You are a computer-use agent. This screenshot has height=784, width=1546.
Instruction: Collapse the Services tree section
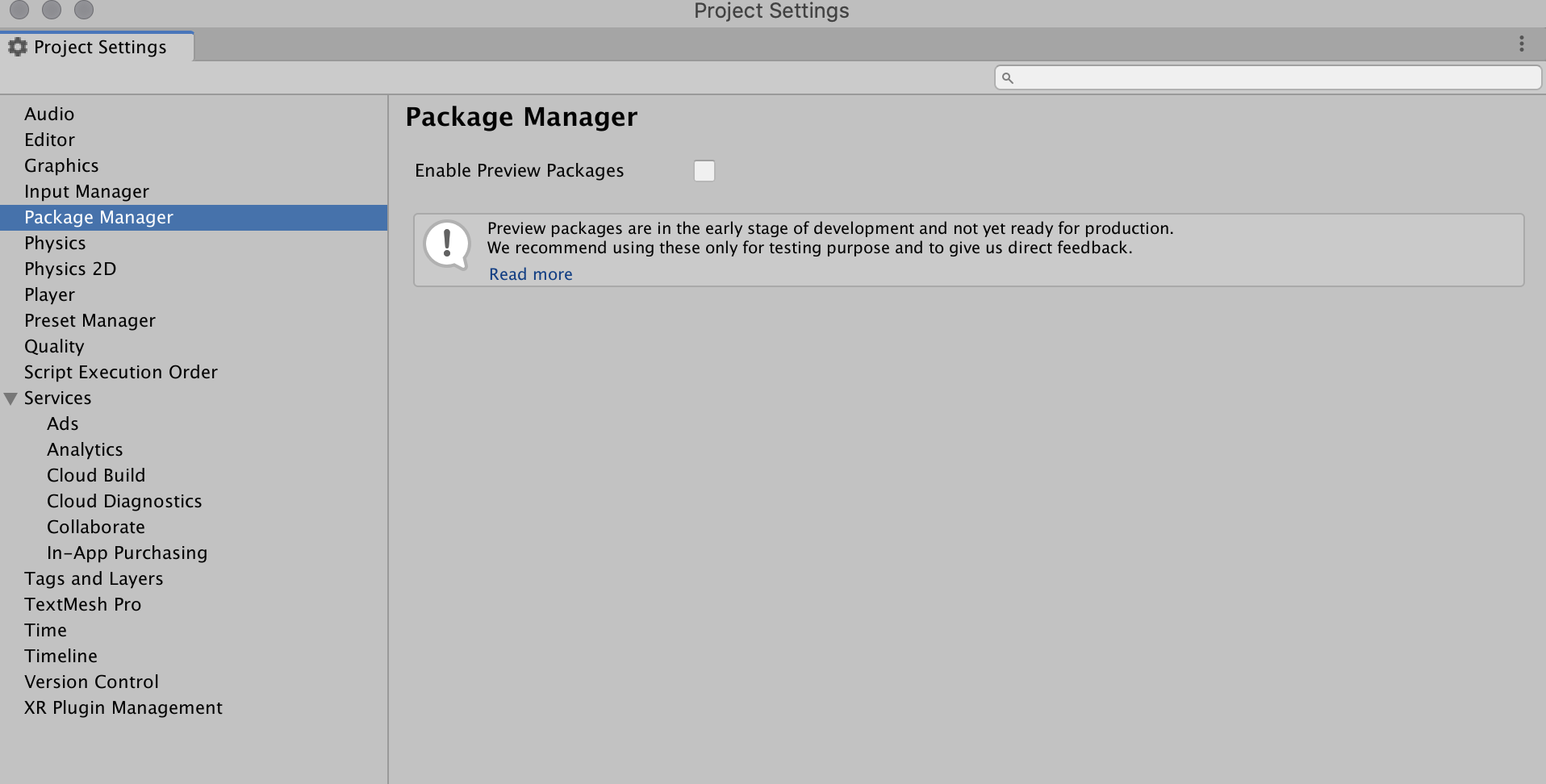[x=11, y=398]
